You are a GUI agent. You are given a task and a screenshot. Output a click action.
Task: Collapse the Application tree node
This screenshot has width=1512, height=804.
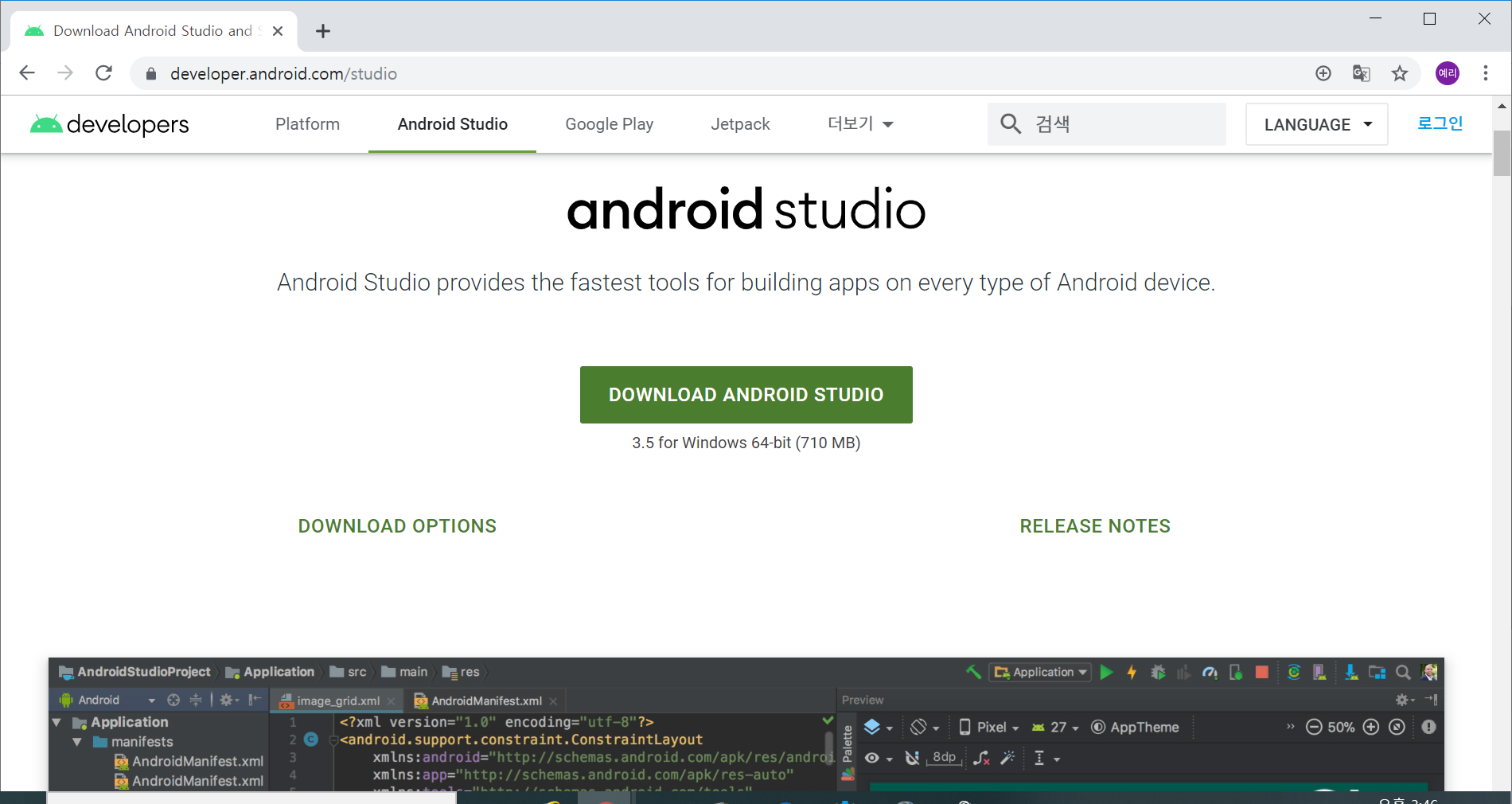[57, 722]
